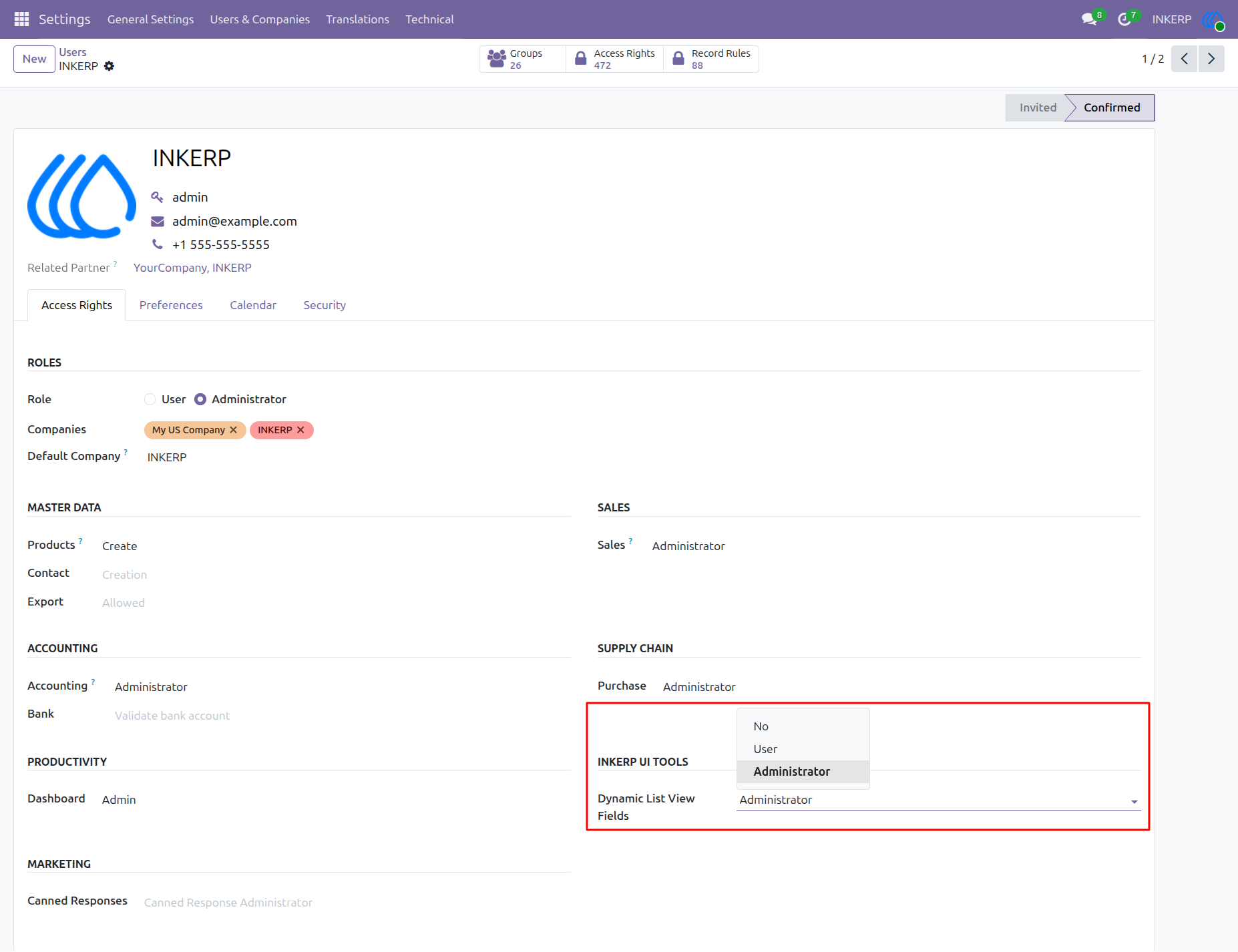Image resolution: width=1238 pixels, height=952 pixels.
Task: Open General Settings menu
Action: [x=151, y=19]
